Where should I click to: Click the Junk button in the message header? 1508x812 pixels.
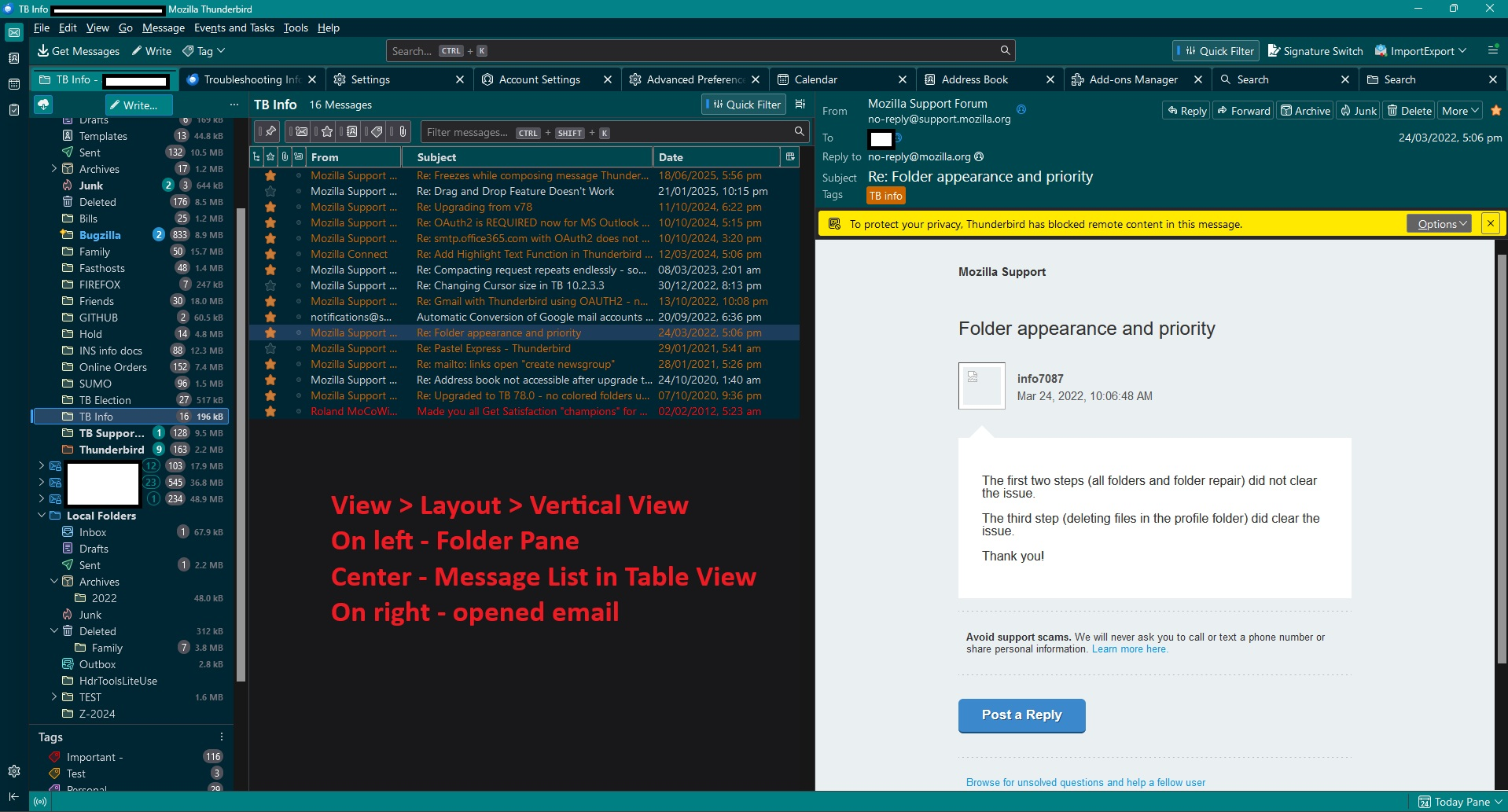pos(1359,111)
